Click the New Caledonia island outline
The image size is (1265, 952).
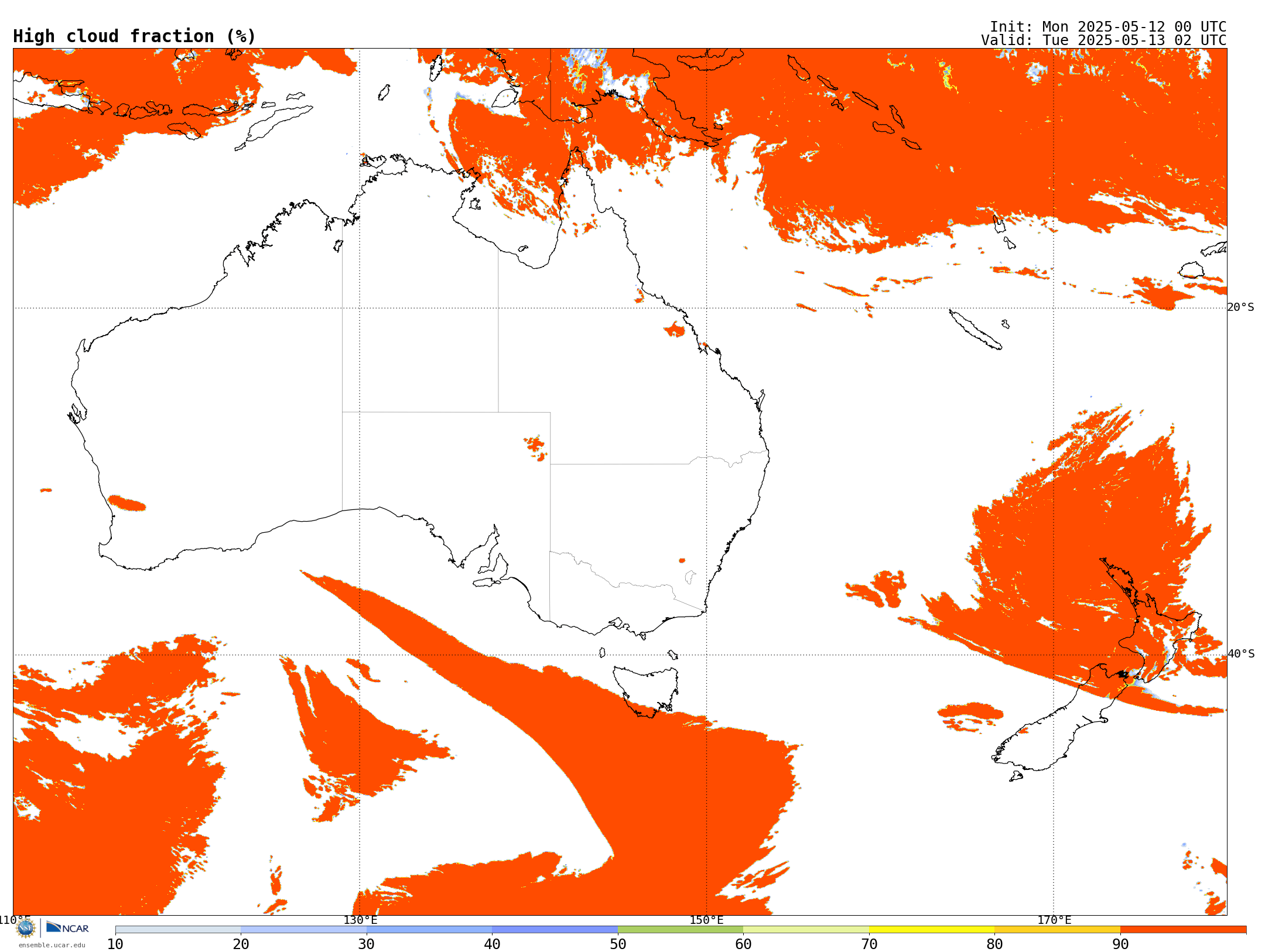click(x=975, y=330)
